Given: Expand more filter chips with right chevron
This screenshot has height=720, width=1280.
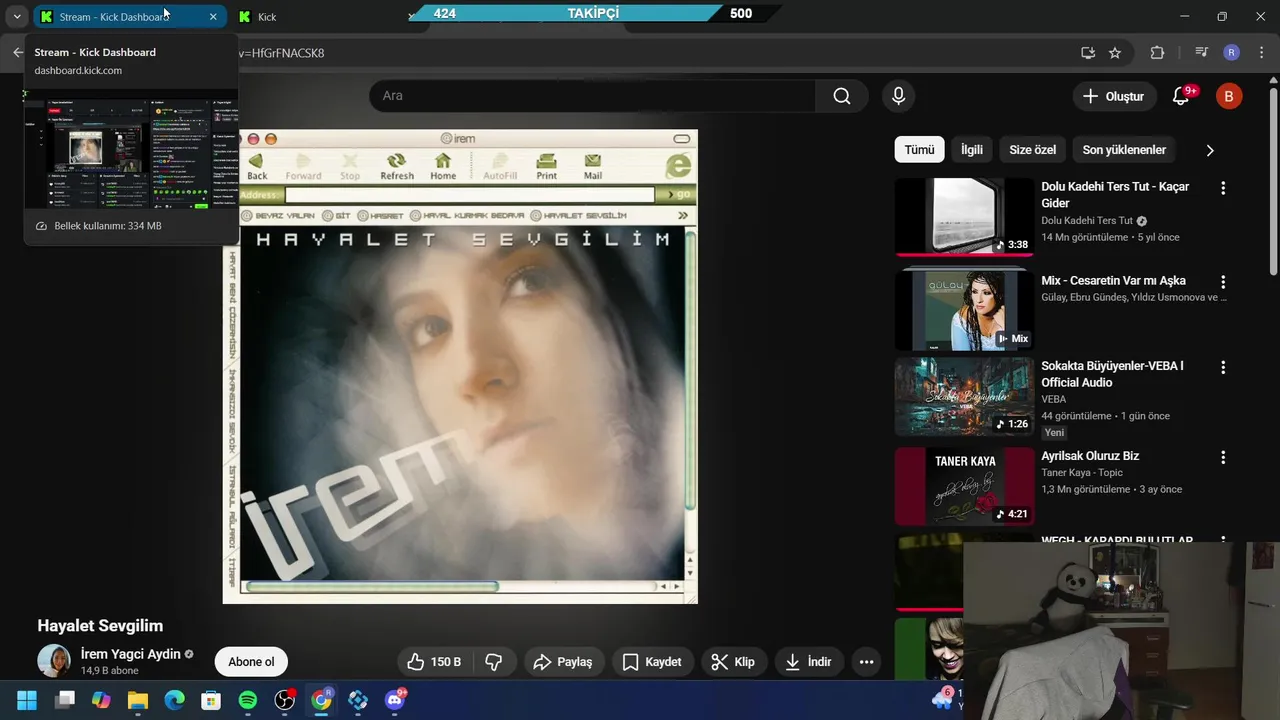Looking at the screenshot, I should coord(1210,150).
